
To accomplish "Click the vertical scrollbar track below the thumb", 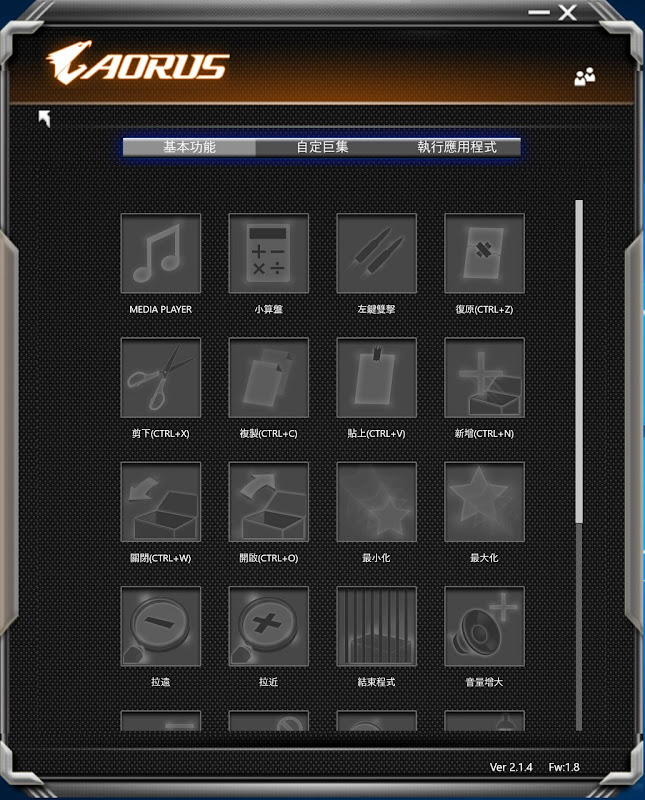I will pyautogui.click(x=579, y=627).
